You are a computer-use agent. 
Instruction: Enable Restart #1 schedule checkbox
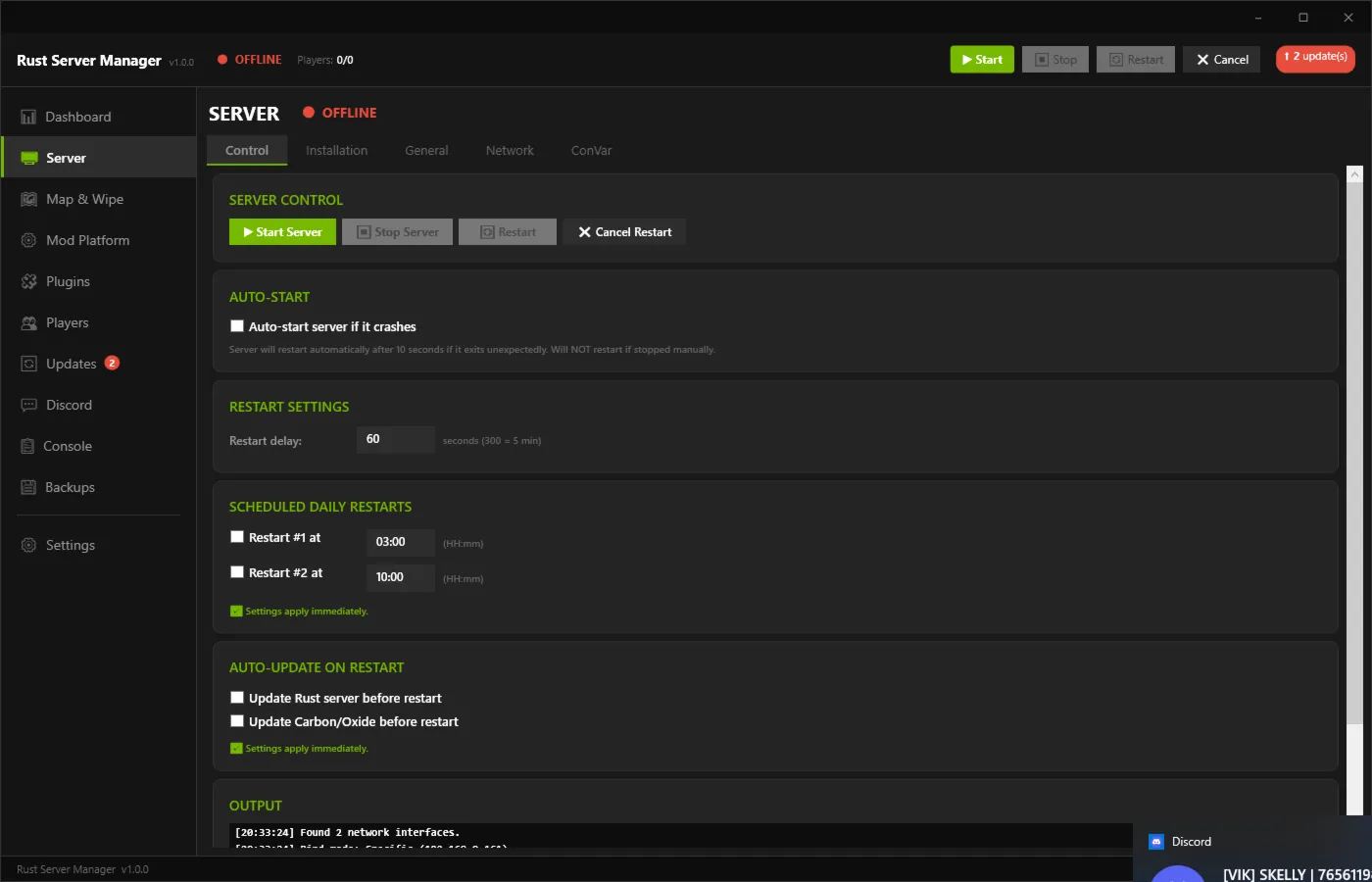[x=237, y=537]
